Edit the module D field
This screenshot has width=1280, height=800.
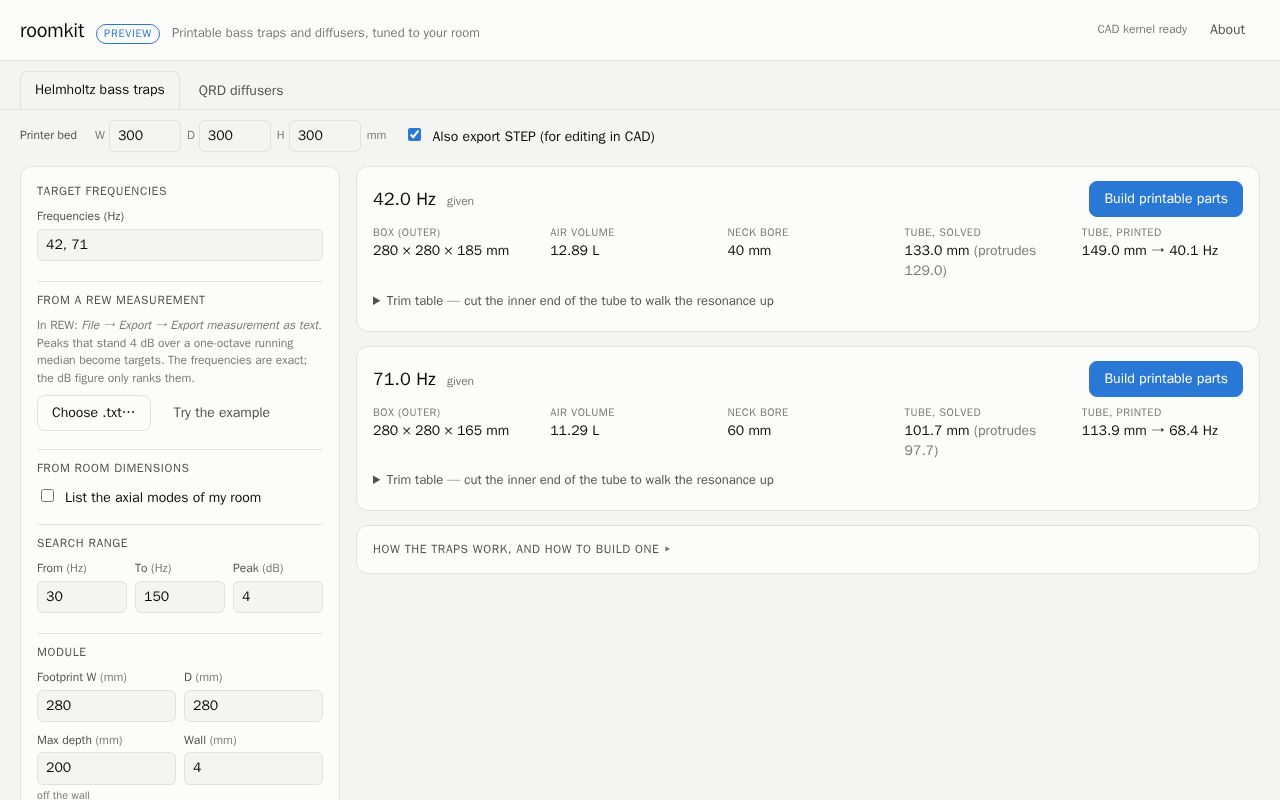coord(253,706)
